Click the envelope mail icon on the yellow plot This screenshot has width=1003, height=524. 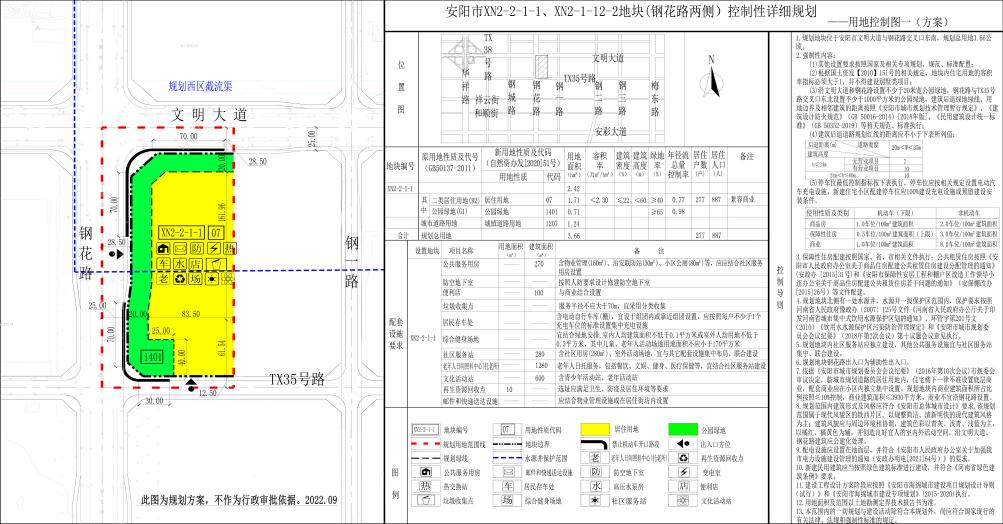(180, 248)
